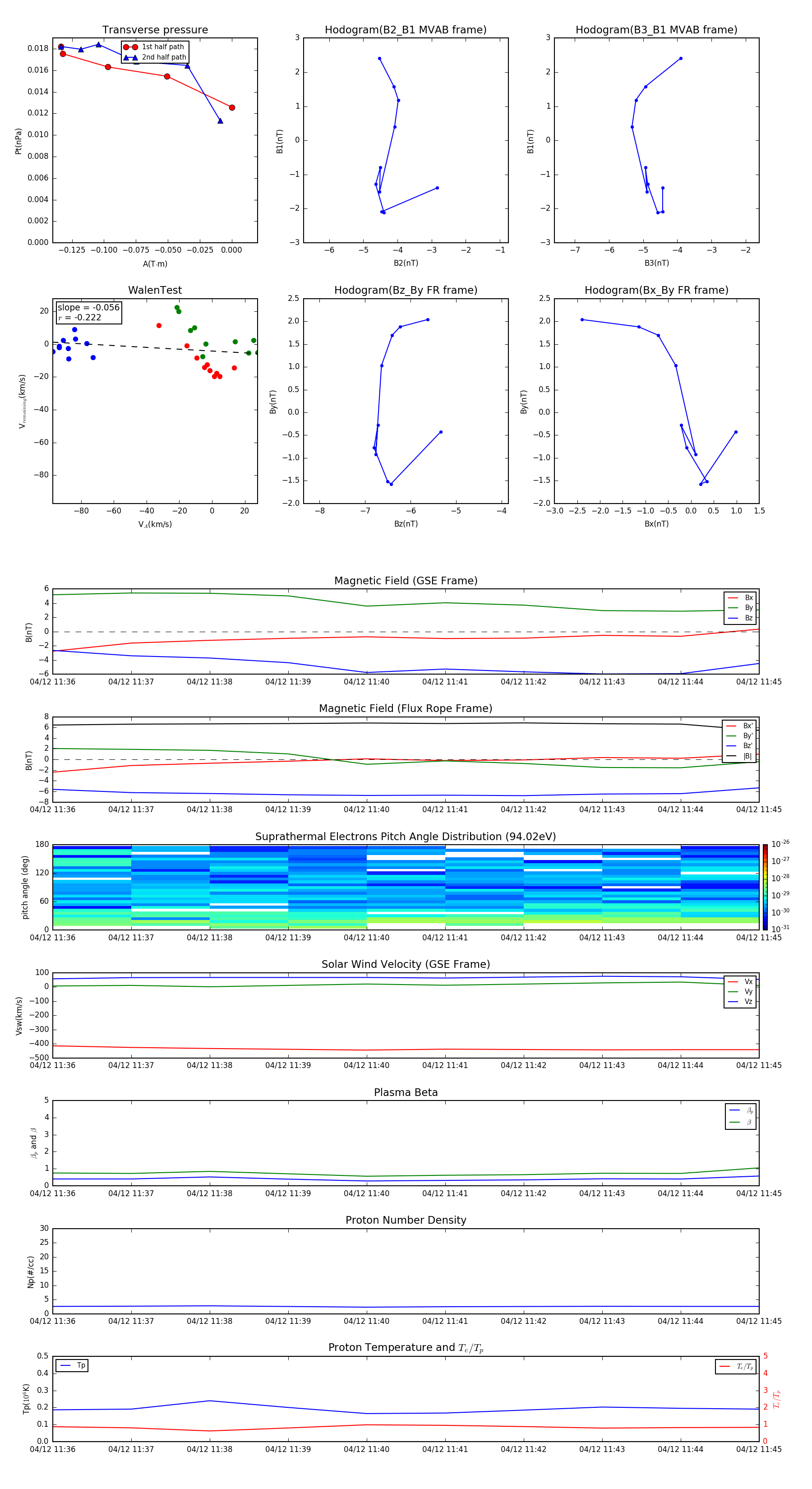Screen dimensions: 812x1489
Task: Click the "Proton Number Density" title
Action: (x=406, y=1220)
